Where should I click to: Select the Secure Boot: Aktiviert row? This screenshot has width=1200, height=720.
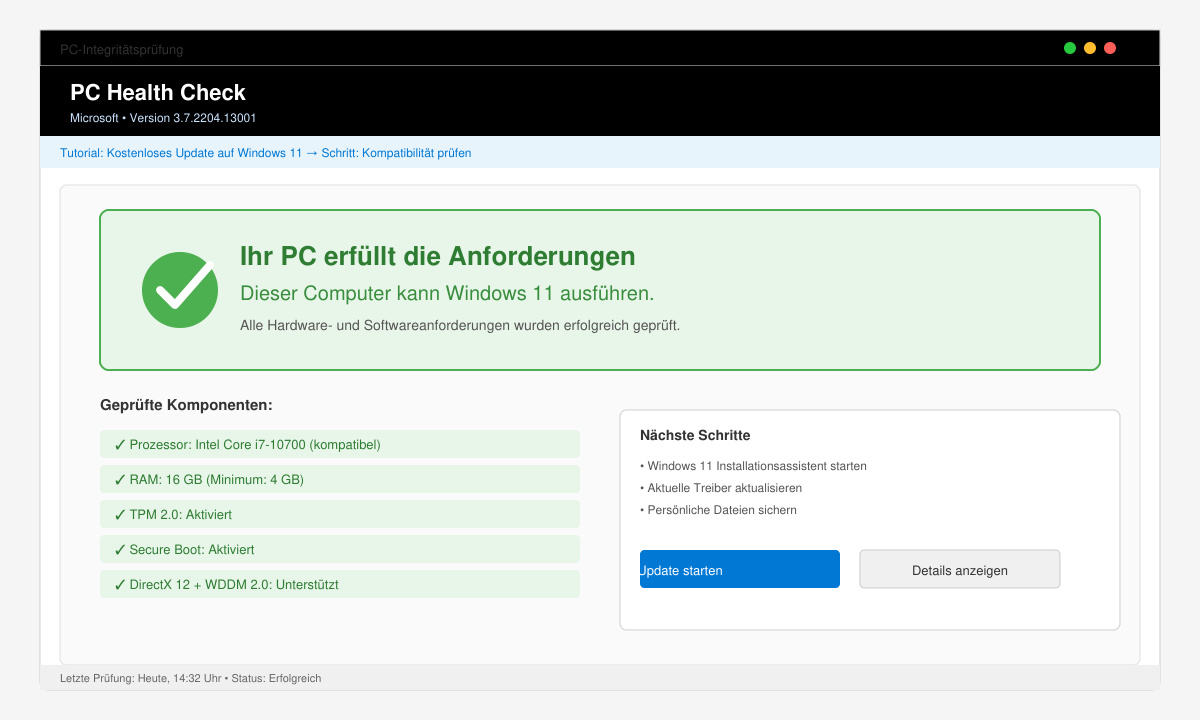click(340, 549)
